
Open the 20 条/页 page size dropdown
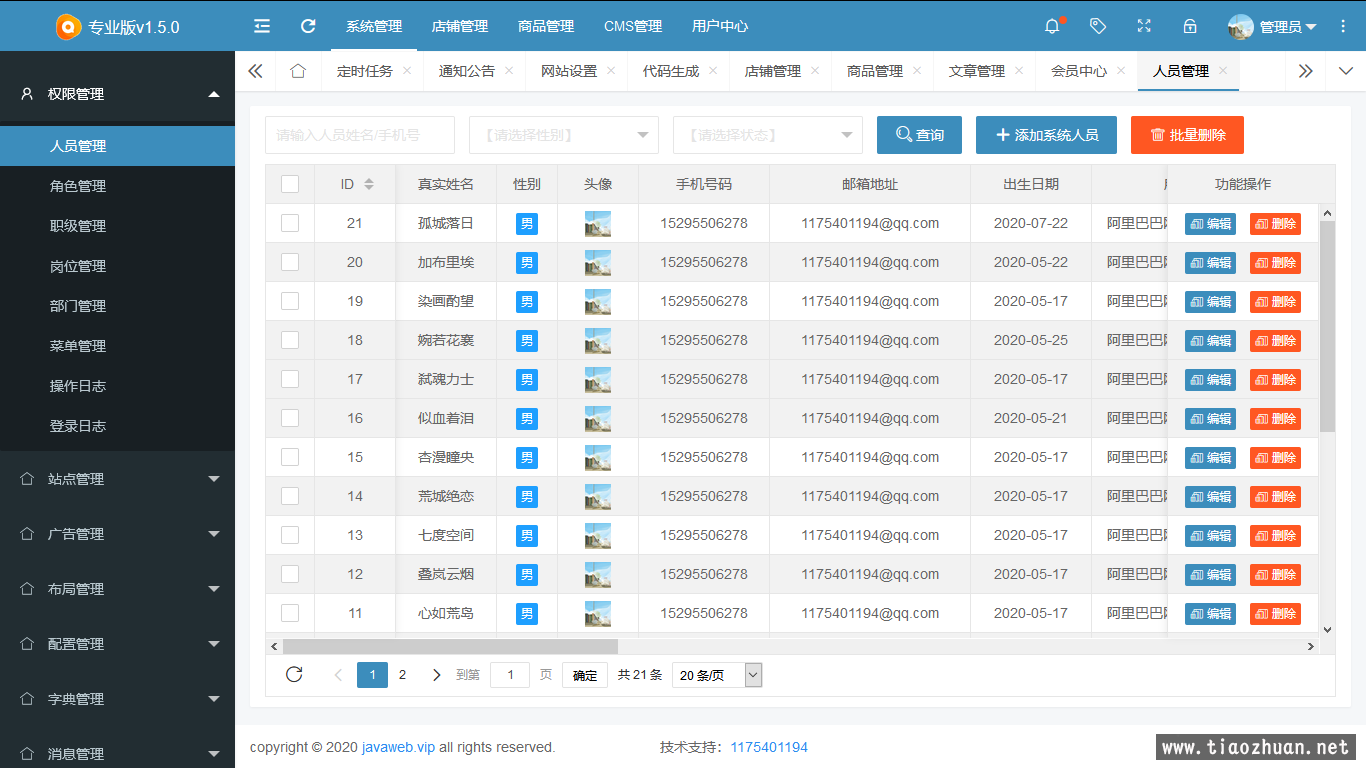pos(717,675)
